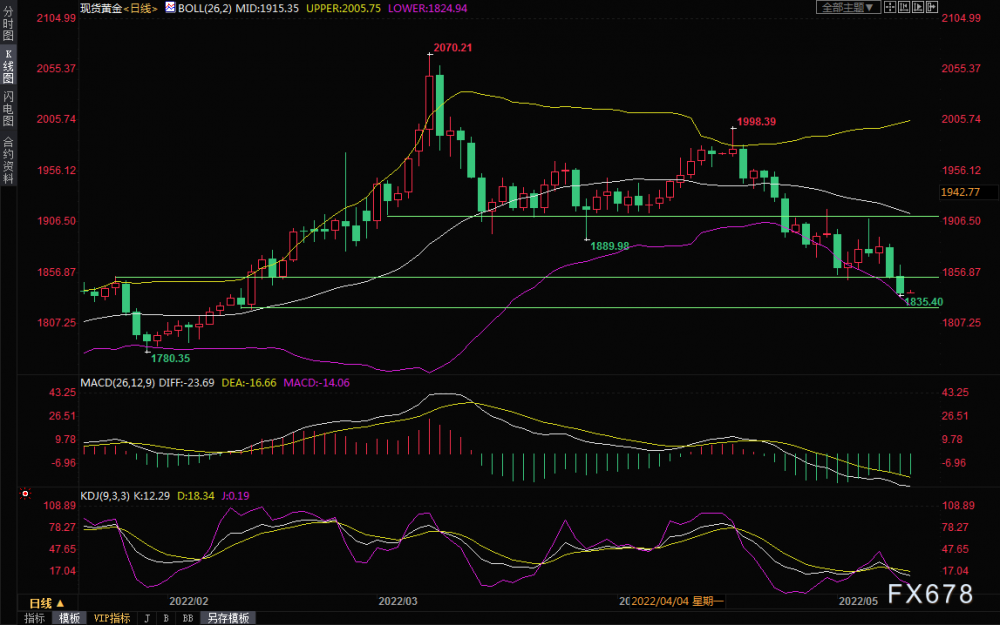Open the 分时图 intraday chart tab
The height and width of the screenshot is (625, 1000).
tap(8, 24)
